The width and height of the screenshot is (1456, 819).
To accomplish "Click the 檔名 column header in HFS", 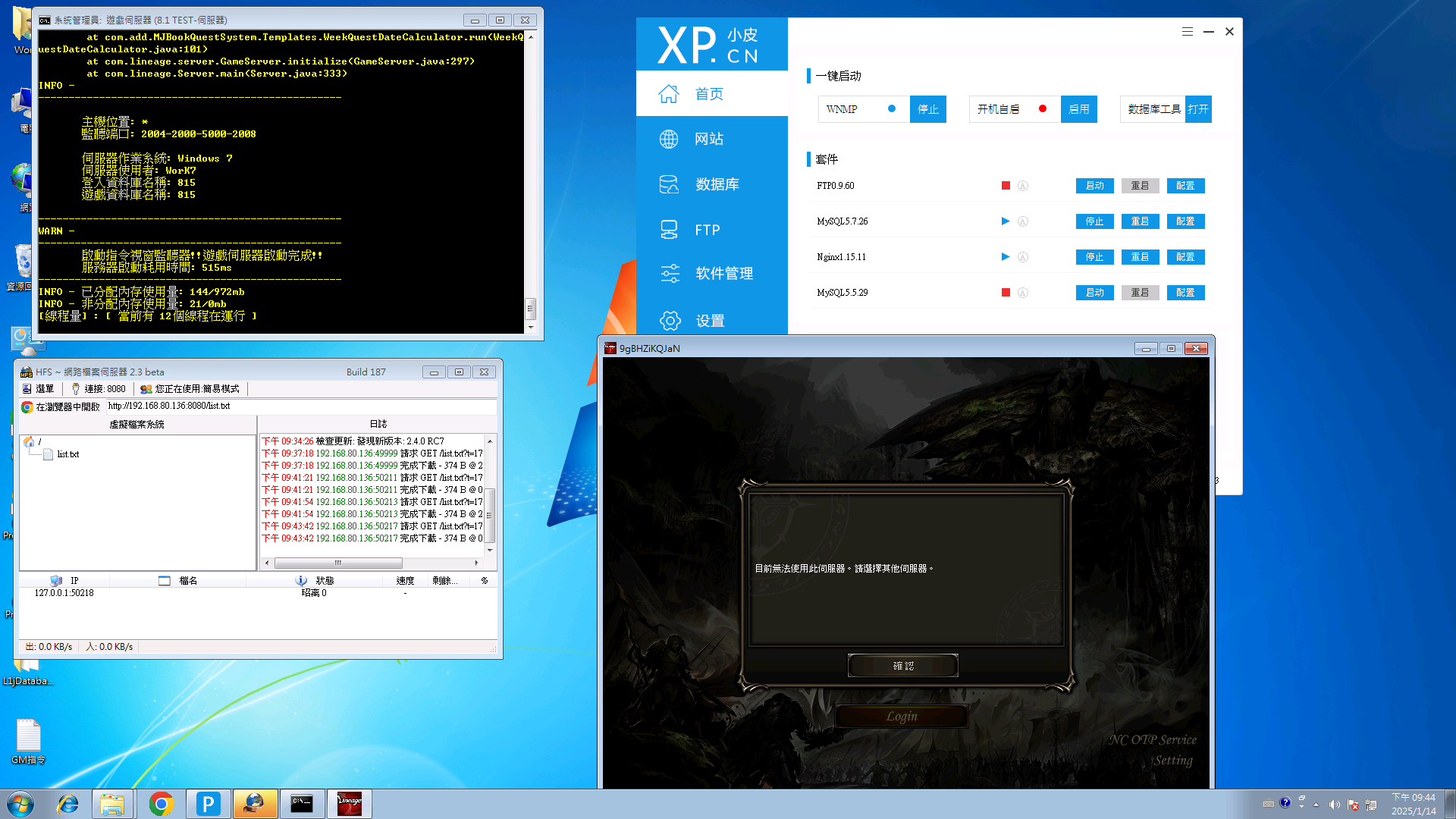I will [x=178, y=581].
